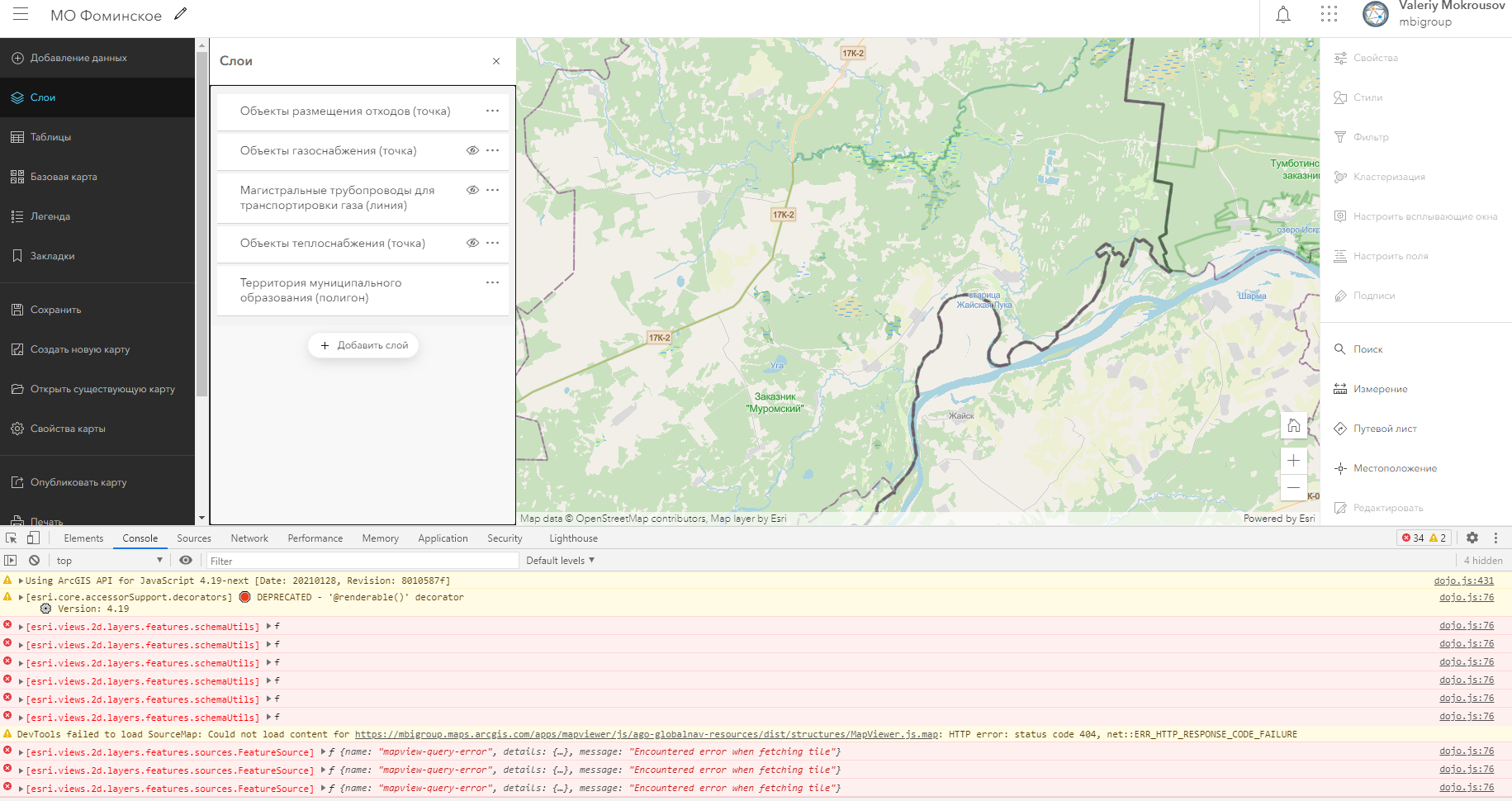Viewport: 1512px width, 801px height.
Task: Toggle visibility of Объекты теплоснабжения layer
Action: (x=473, y=243)
